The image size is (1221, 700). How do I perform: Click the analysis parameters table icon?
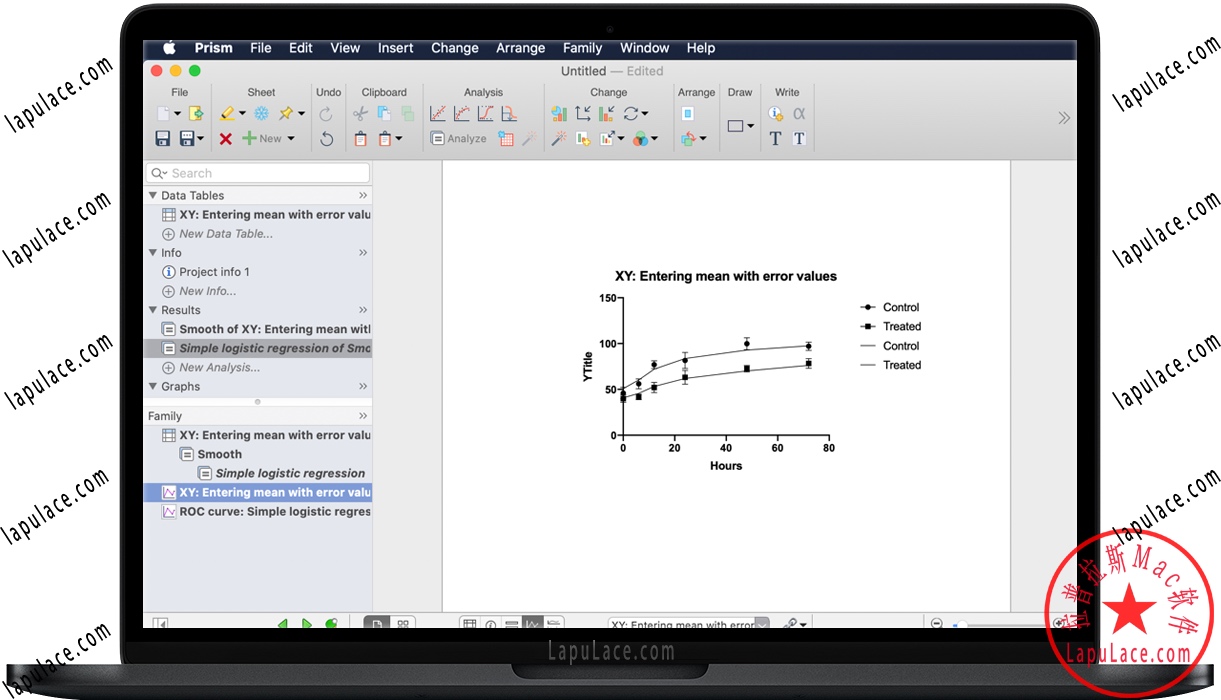506,139
